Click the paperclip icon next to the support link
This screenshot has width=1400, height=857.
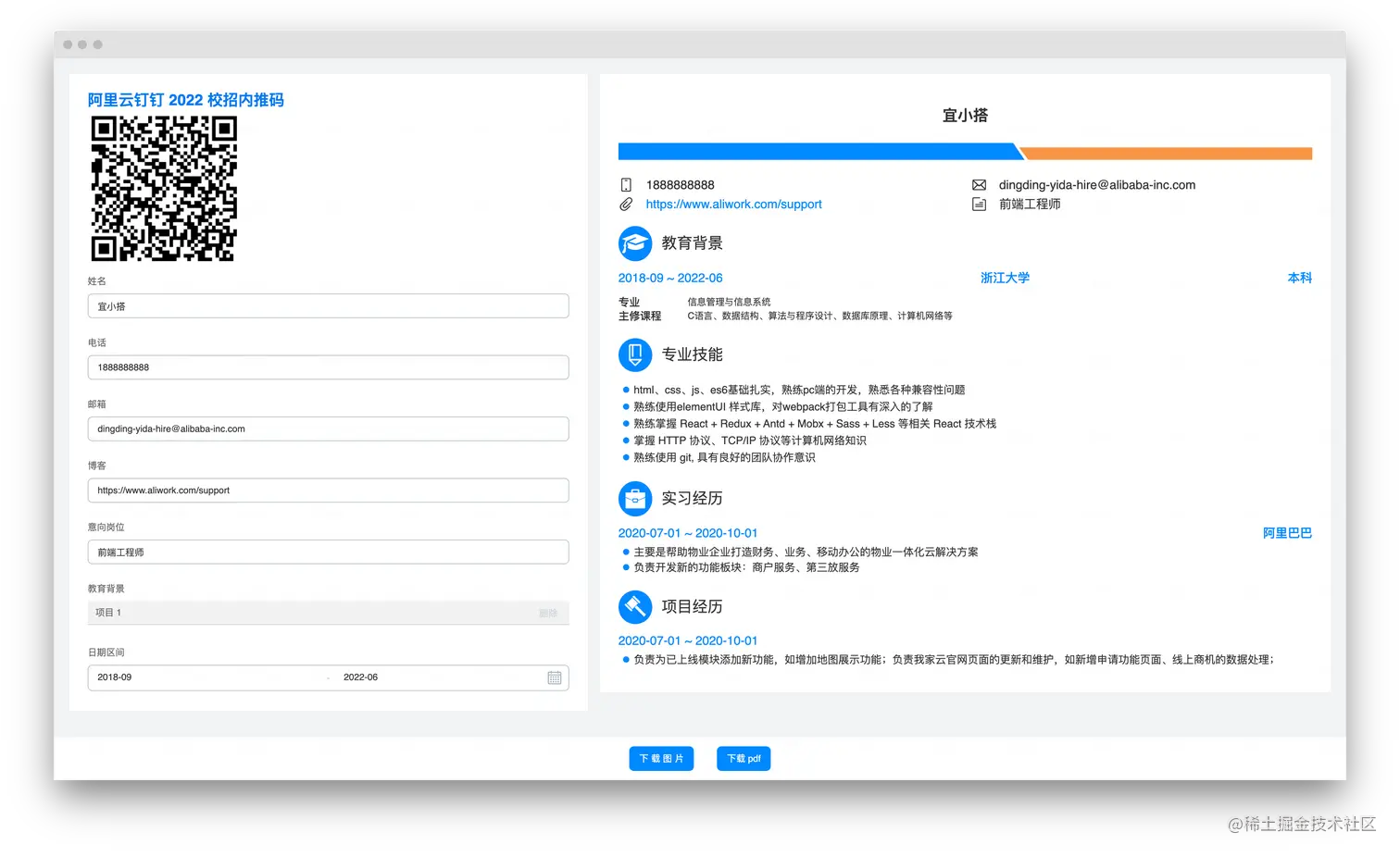[627, 204]
